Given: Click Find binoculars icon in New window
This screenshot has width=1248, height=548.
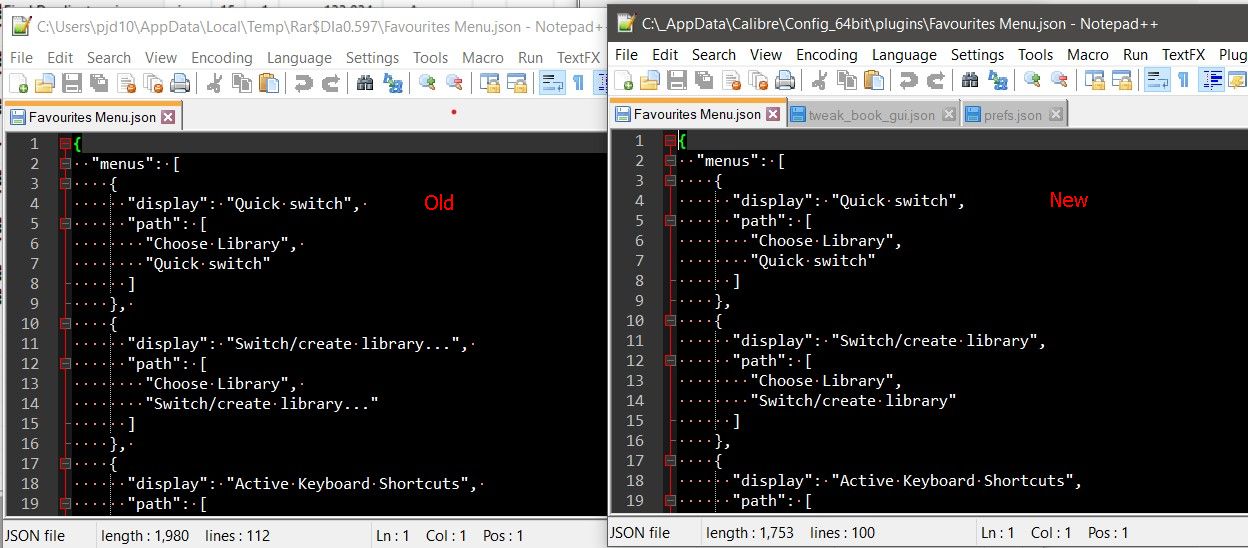Looking at the screenshot, I should (x=970, y=80).
